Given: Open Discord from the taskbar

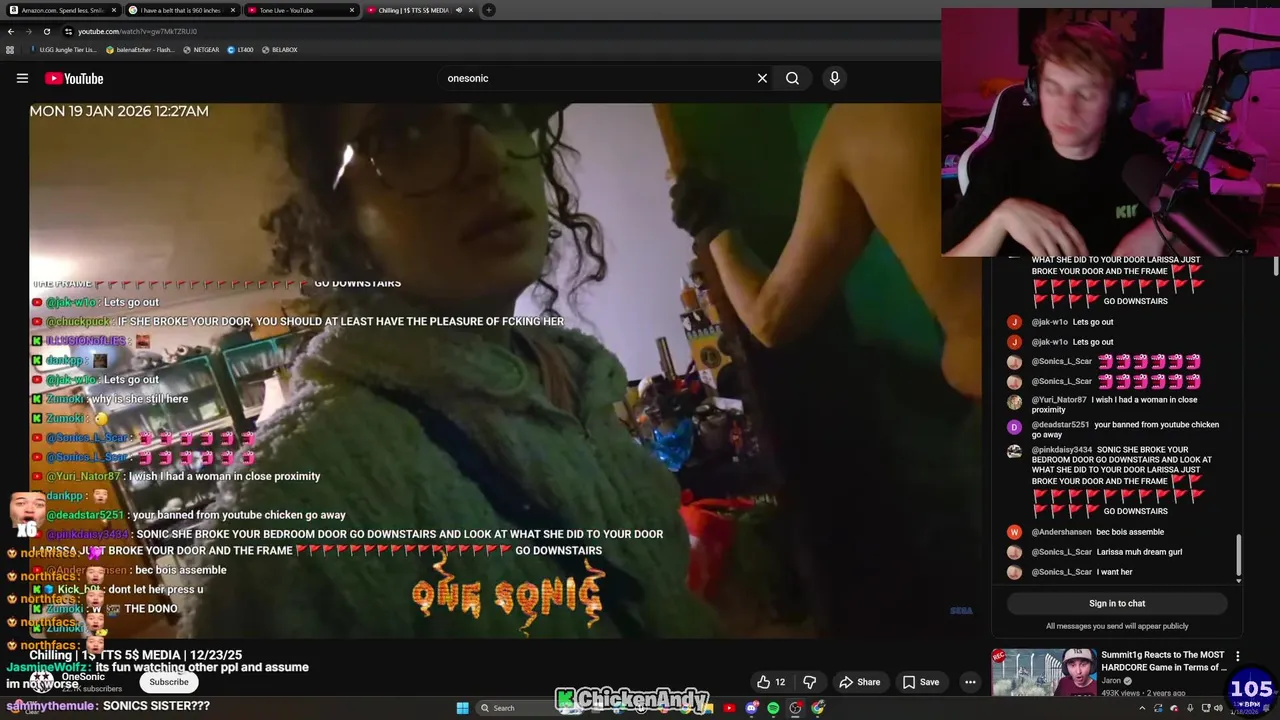Looking at the screenshot, I should [751, 708].
